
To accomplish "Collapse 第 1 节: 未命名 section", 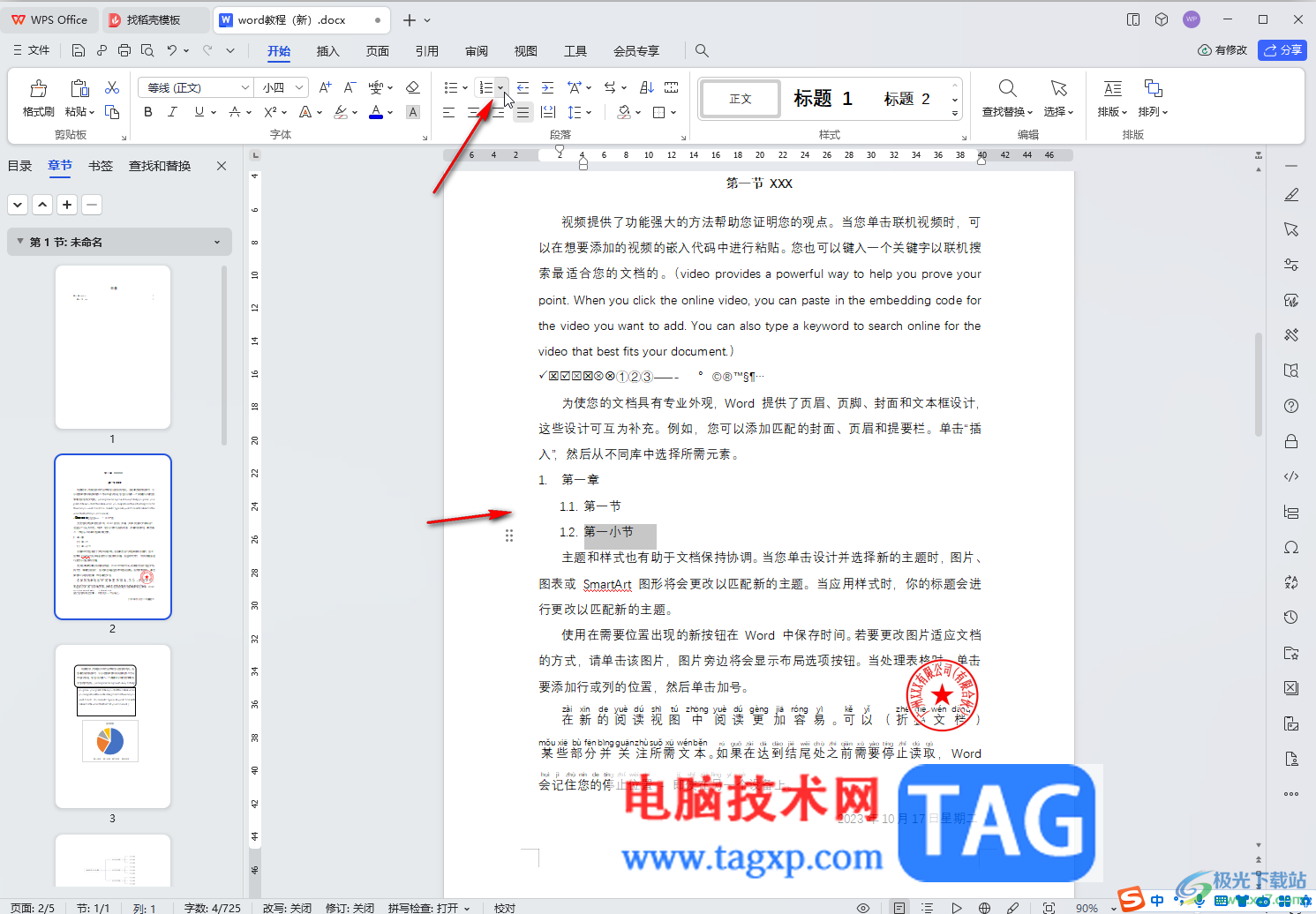I will (20, 242).
